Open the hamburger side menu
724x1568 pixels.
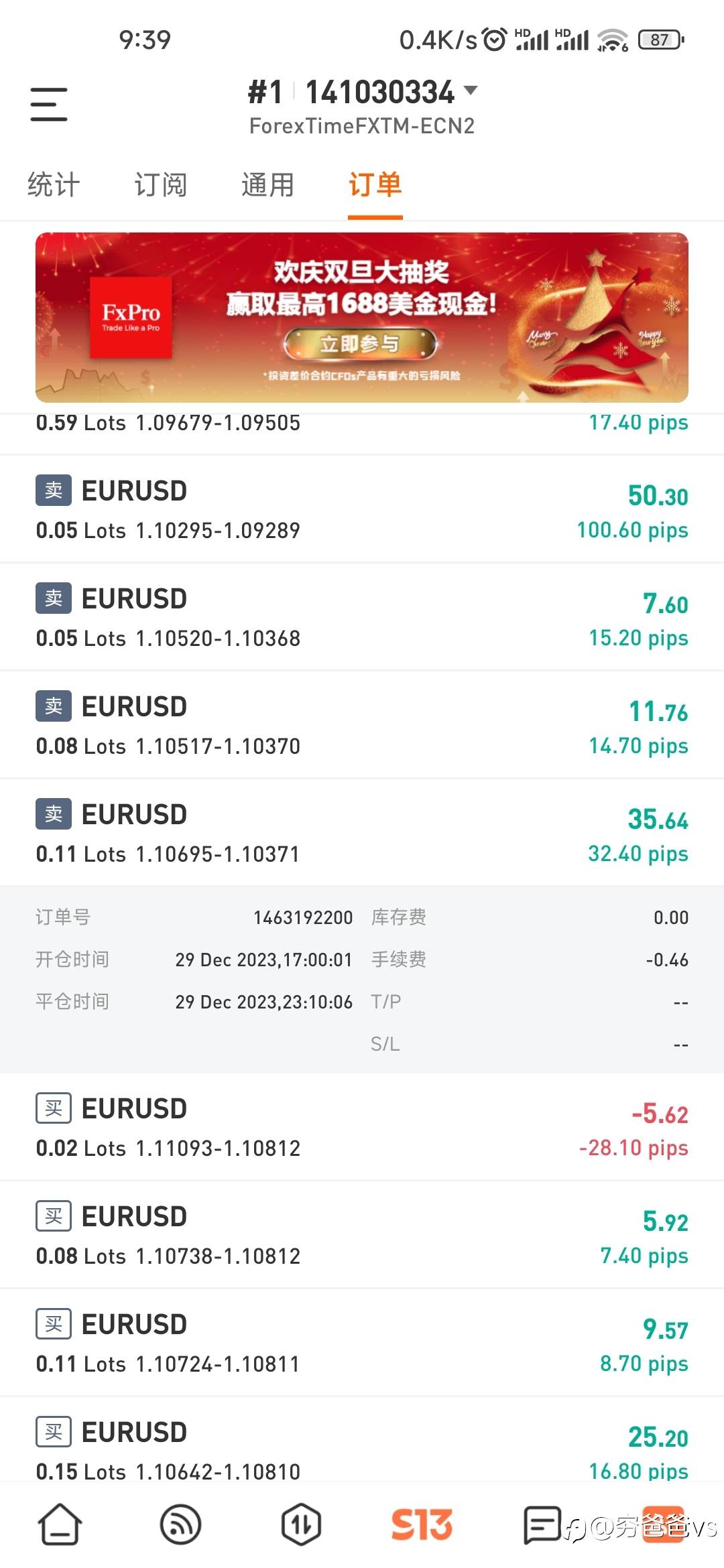(x=49, y=104)
